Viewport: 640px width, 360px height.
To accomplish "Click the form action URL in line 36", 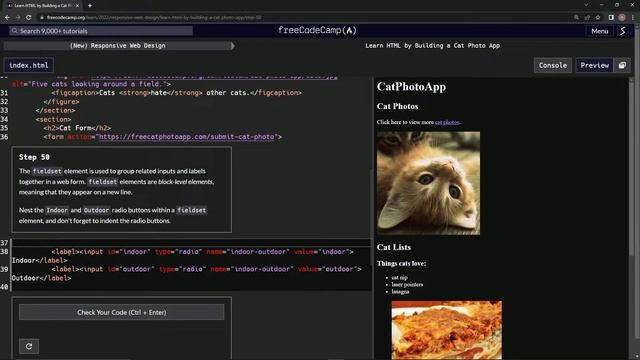I will pos(188,137).
